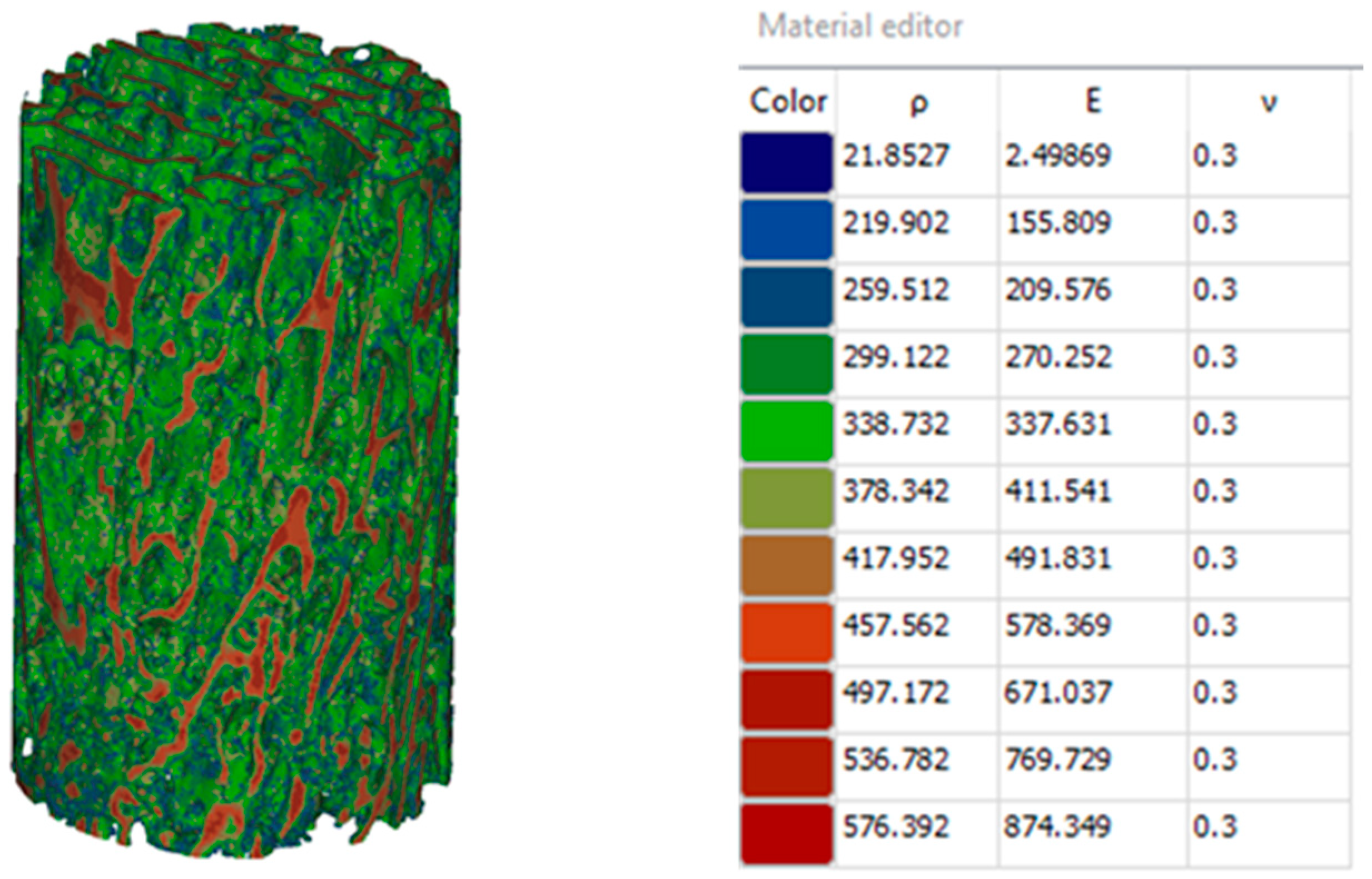The height and width of the screenshot is (879, 1372).
Task: Click the ν Poisson ratio column header
Action: pyautogui.click(x=1268, y=103)
